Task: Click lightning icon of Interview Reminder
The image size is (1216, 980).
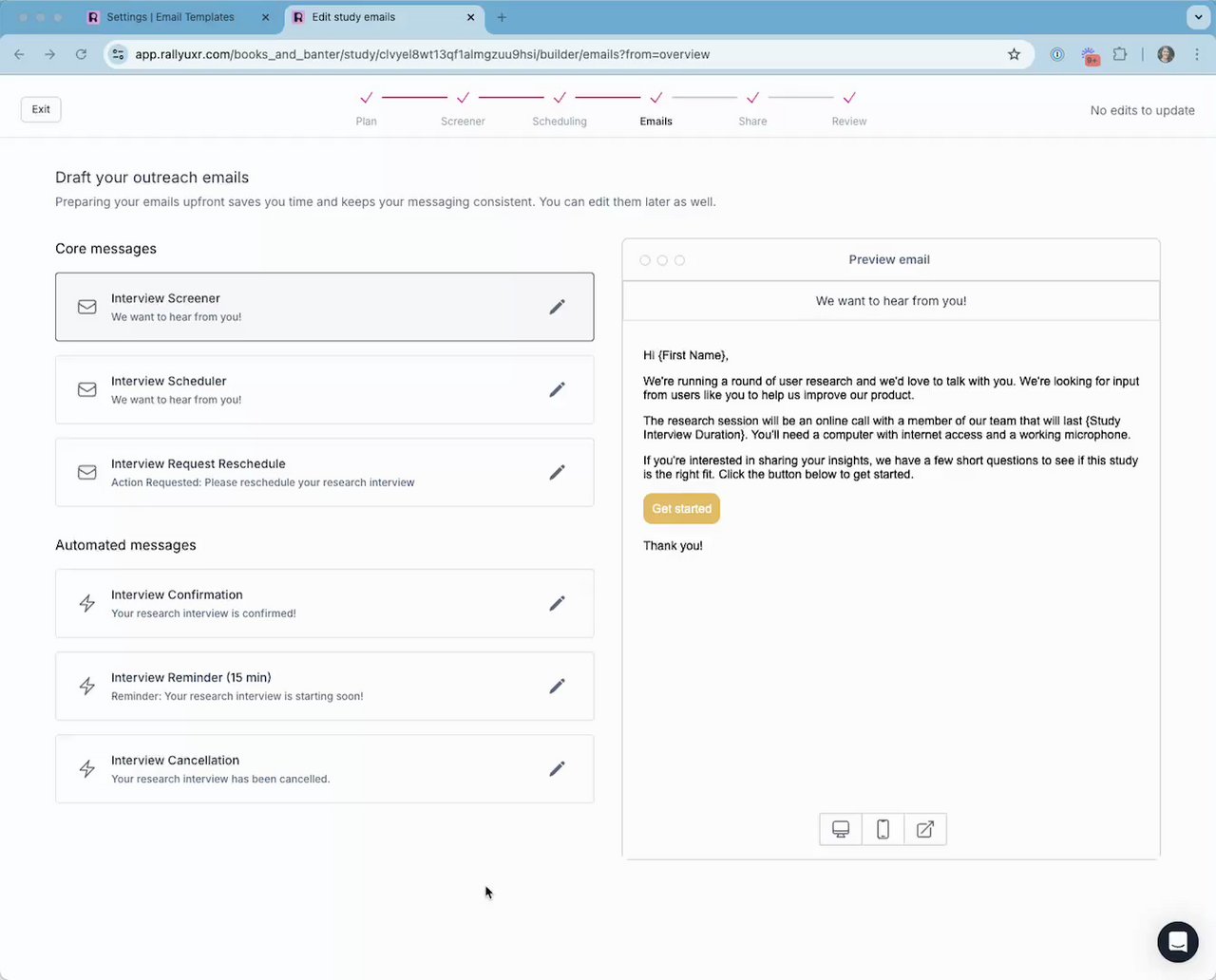Action: [x=87, y=686]
